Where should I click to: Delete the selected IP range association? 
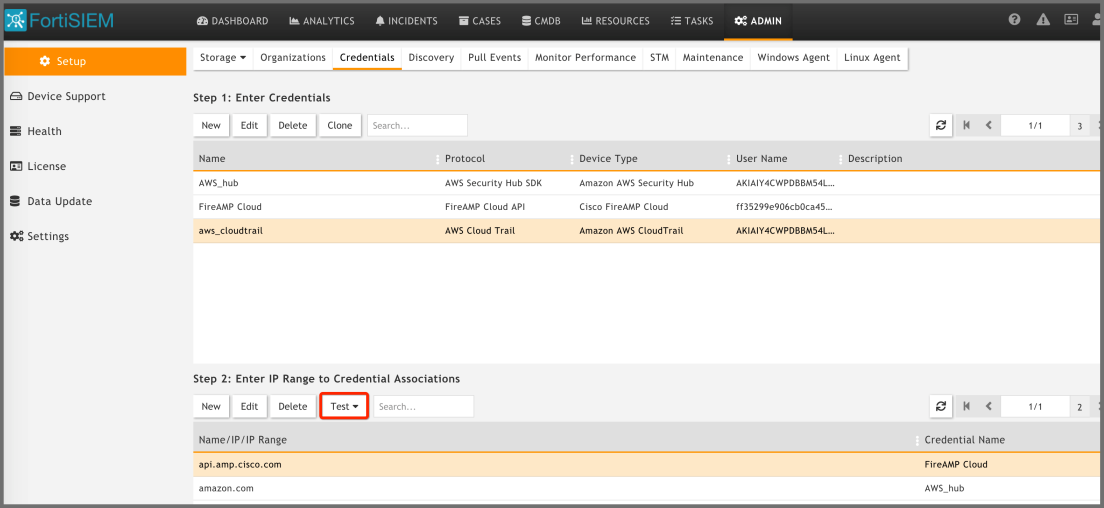coord(292,406)
